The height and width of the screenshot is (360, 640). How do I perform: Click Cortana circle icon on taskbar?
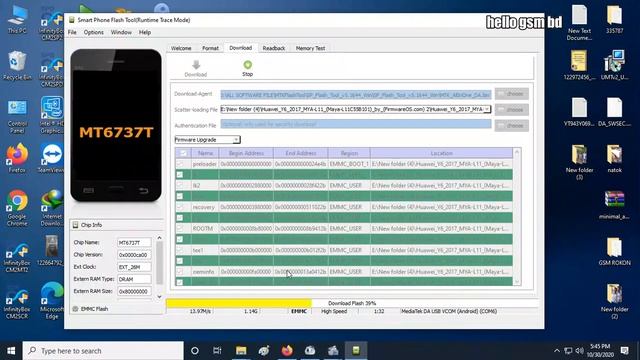[195, 351]
